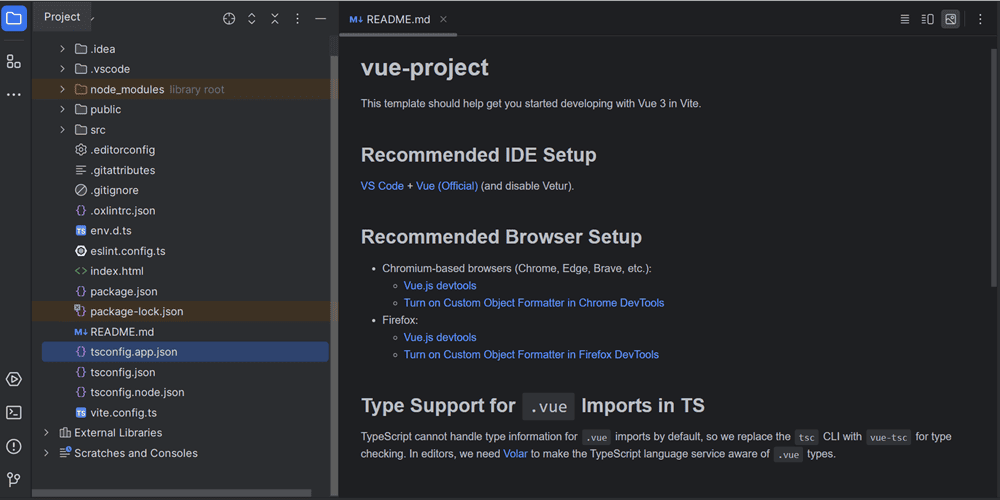Click the More tool windows ellipsis icon
Image resolution: width=1000 pixels, height=500 pixels.
14,95
